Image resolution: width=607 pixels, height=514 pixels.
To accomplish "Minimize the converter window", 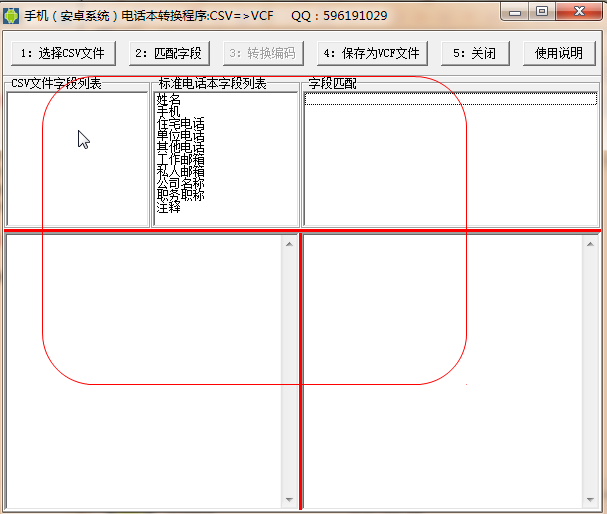I will click(515, 12).
